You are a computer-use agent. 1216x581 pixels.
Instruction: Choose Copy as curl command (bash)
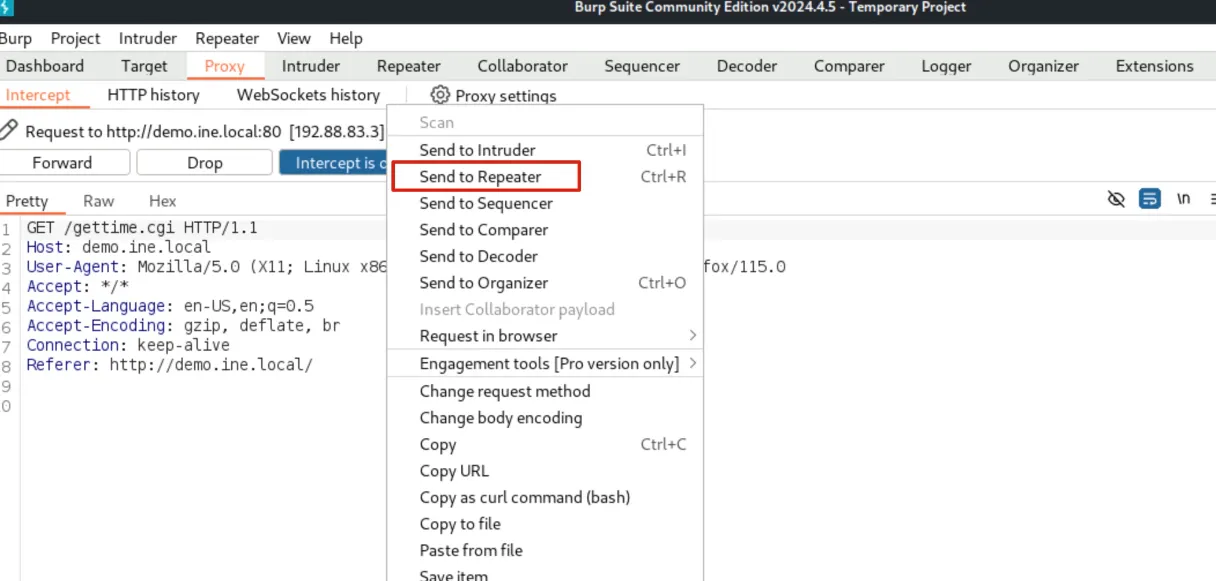pos(545,497)
